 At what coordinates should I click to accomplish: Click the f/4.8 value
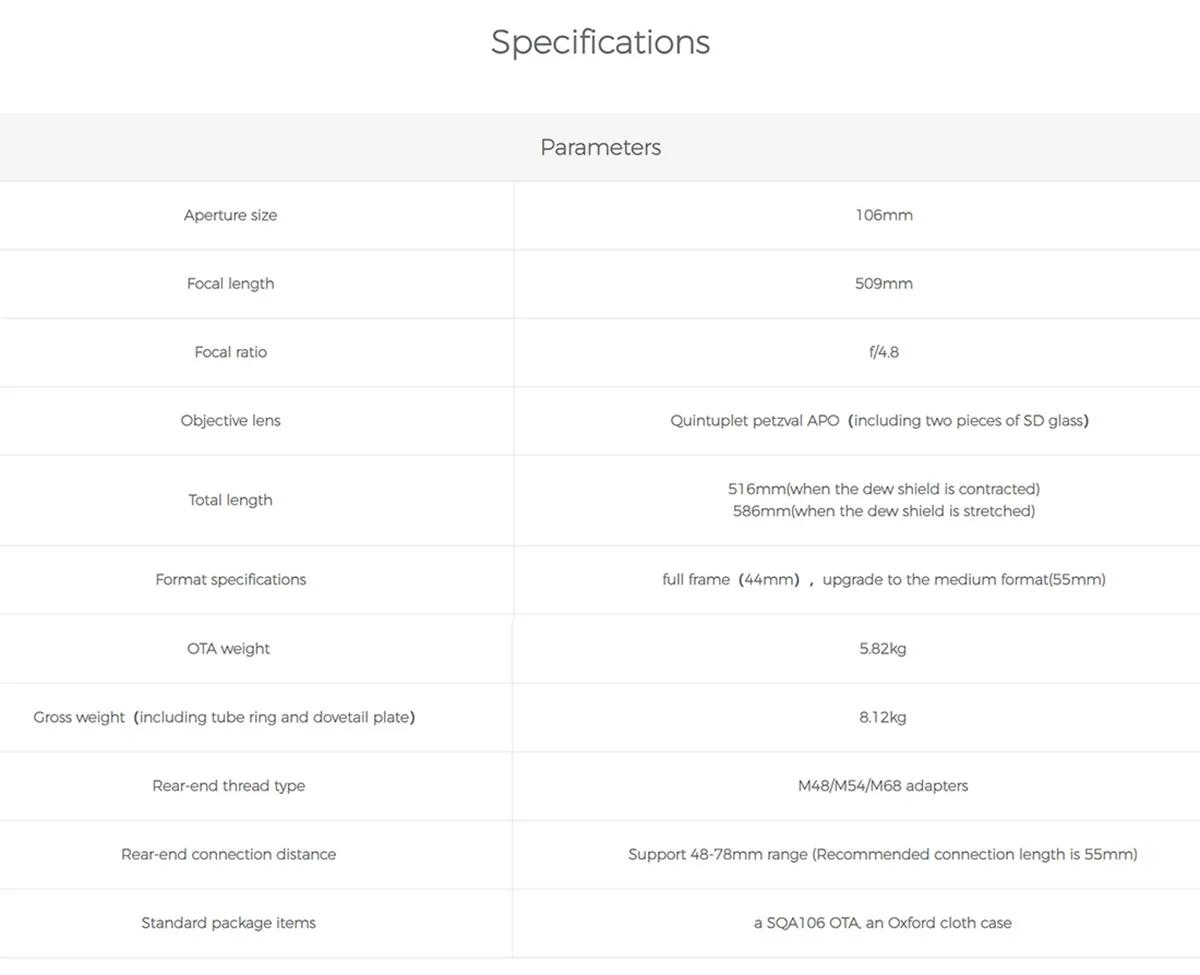pos(883,352)
